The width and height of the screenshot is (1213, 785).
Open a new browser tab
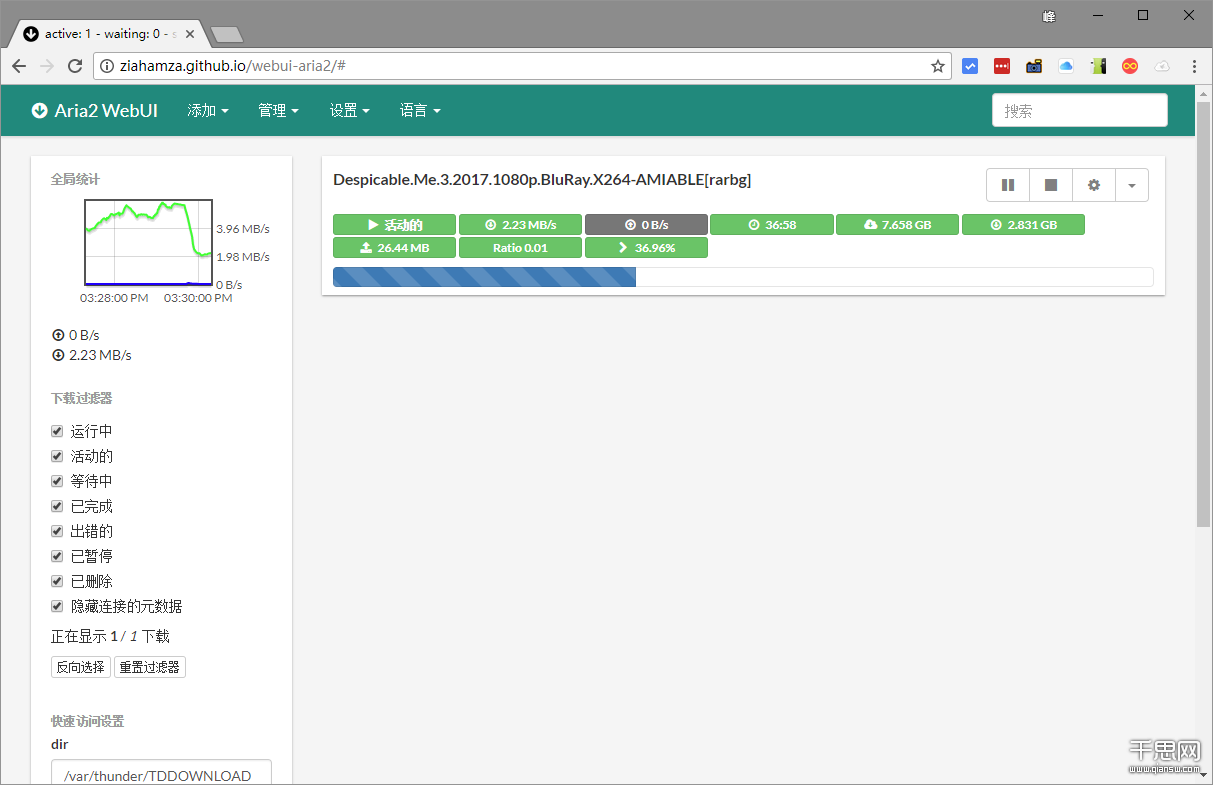227,35
